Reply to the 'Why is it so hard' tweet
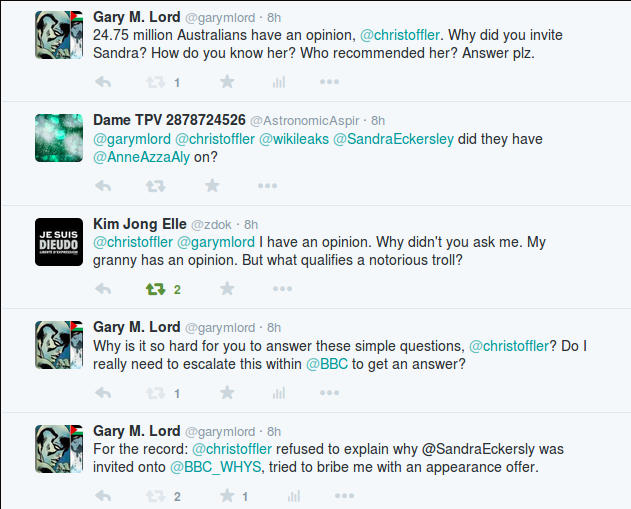Screen dimensions: 631x509 tap(102, 393)
